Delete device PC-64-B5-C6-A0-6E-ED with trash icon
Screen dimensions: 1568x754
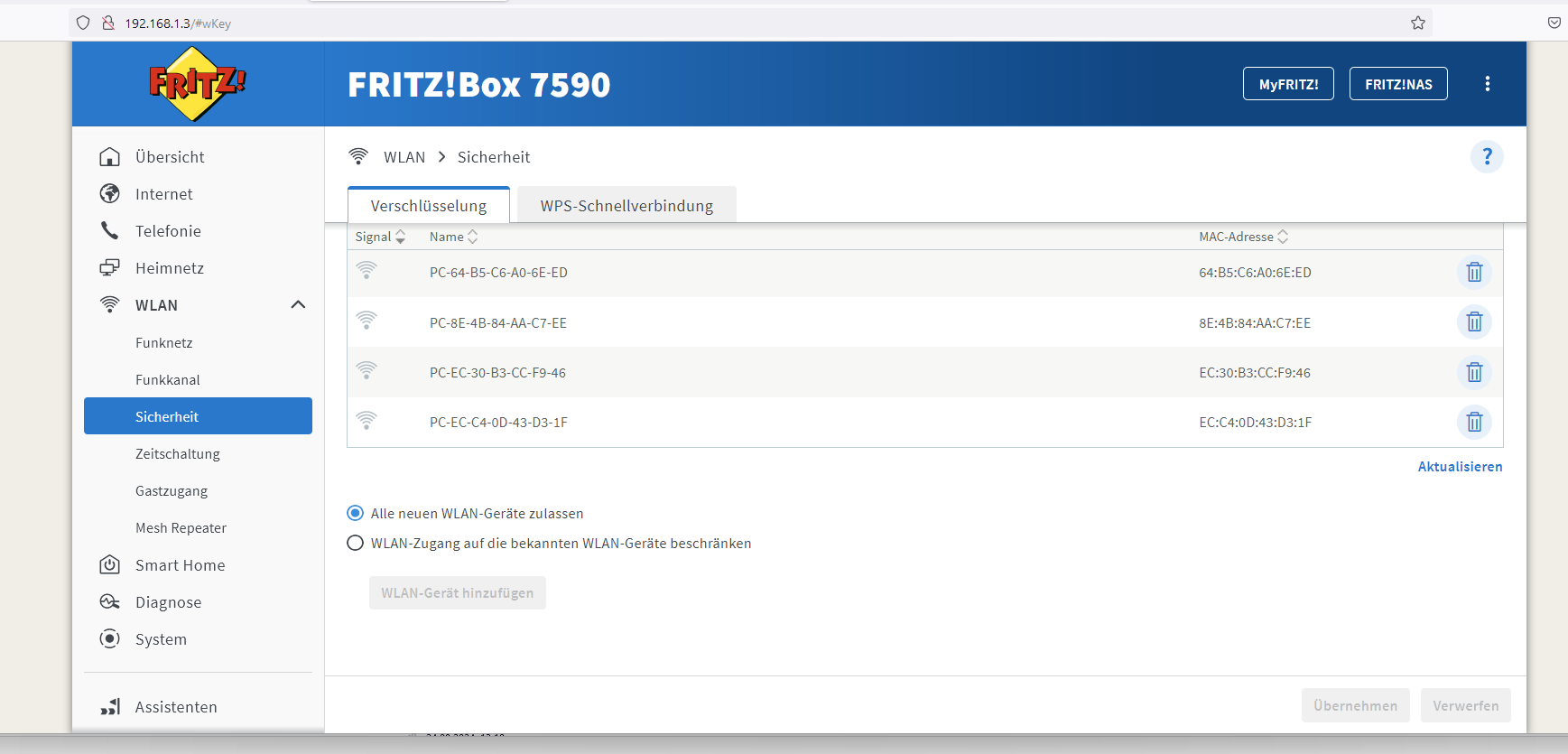coord(1474,272)
